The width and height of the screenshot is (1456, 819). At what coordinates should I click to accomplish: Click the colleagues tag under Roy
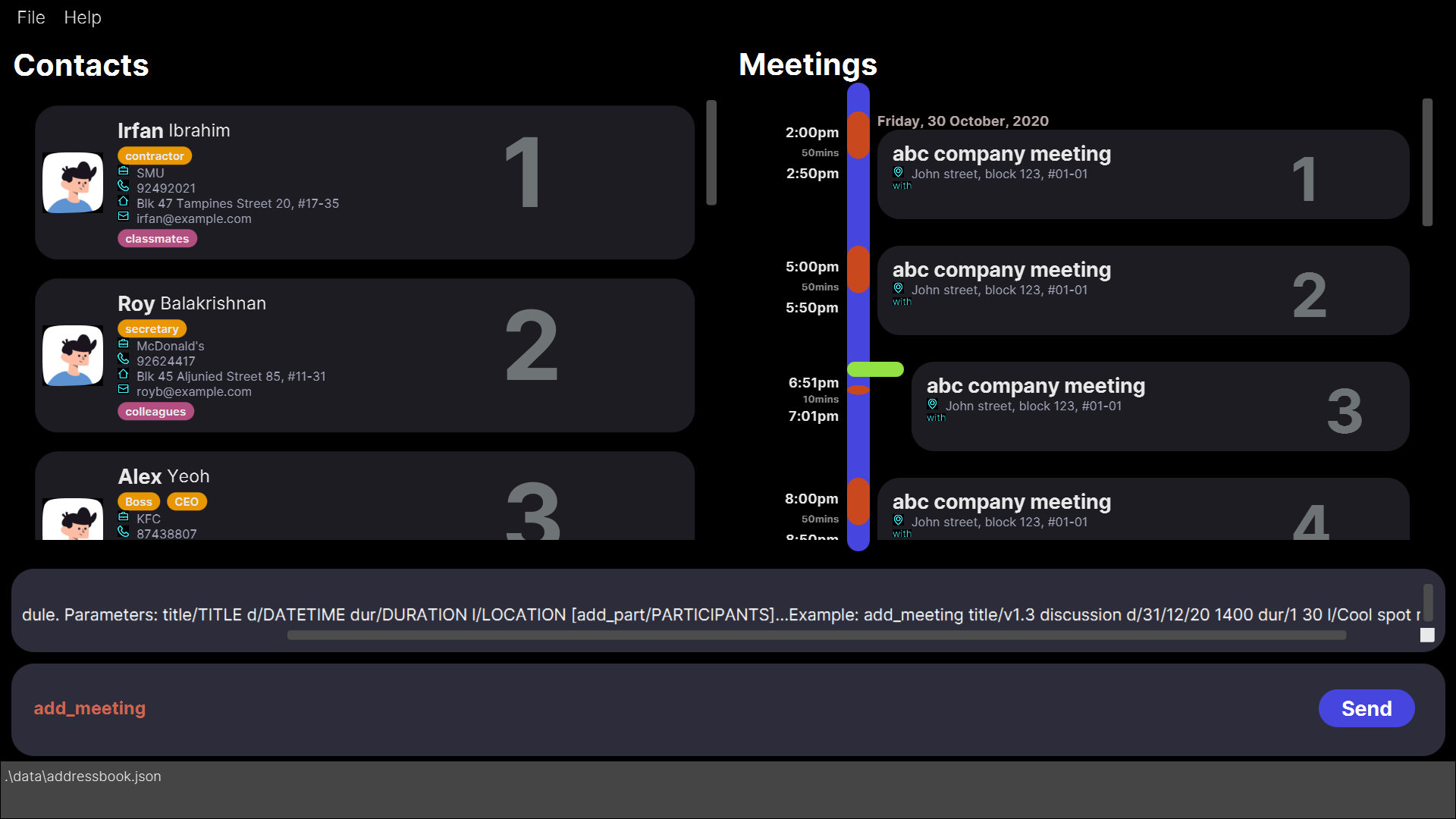(x=155, y=412)
